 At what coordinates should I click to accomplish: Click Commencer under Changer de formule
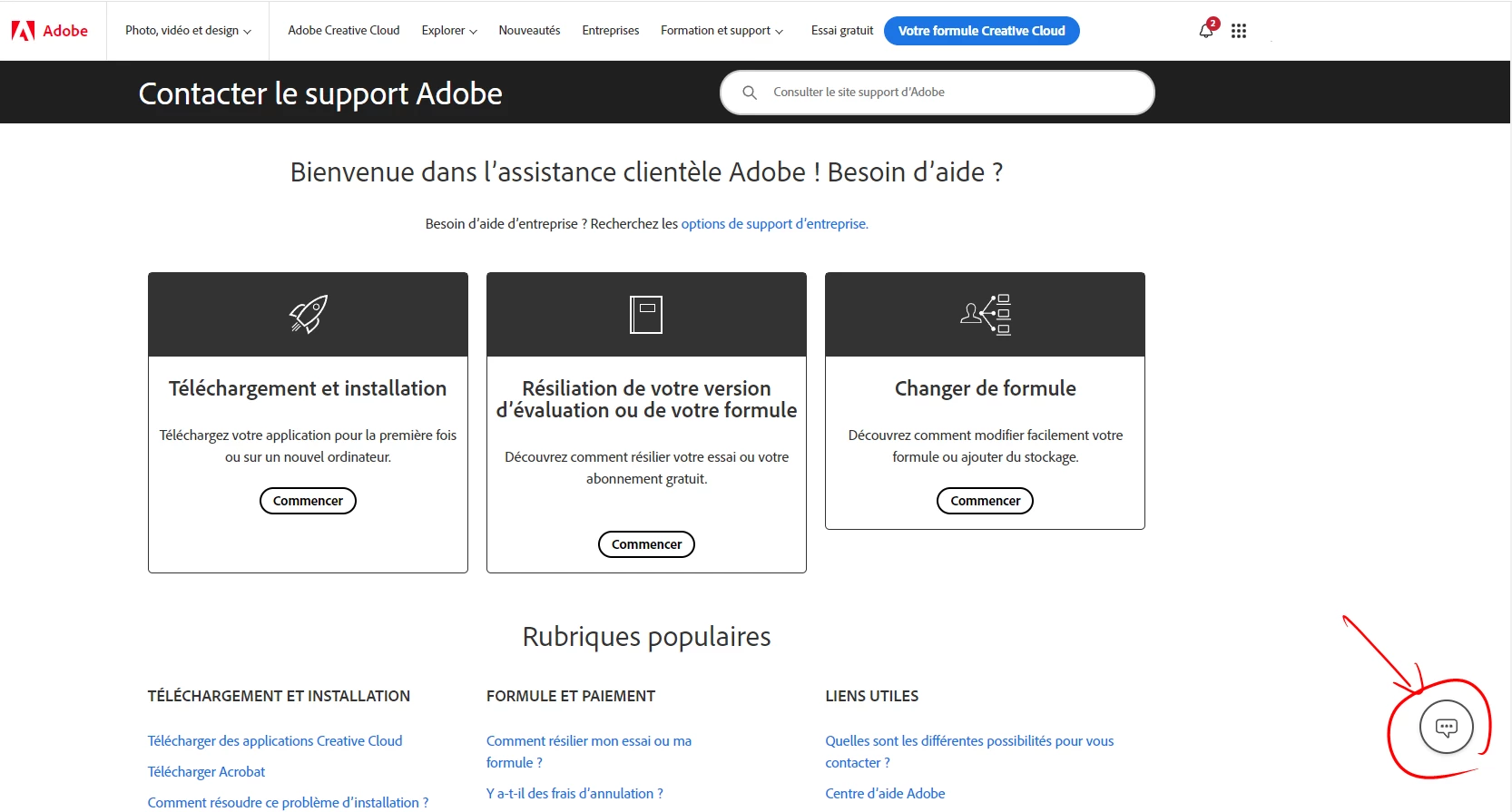click(985, 501)
